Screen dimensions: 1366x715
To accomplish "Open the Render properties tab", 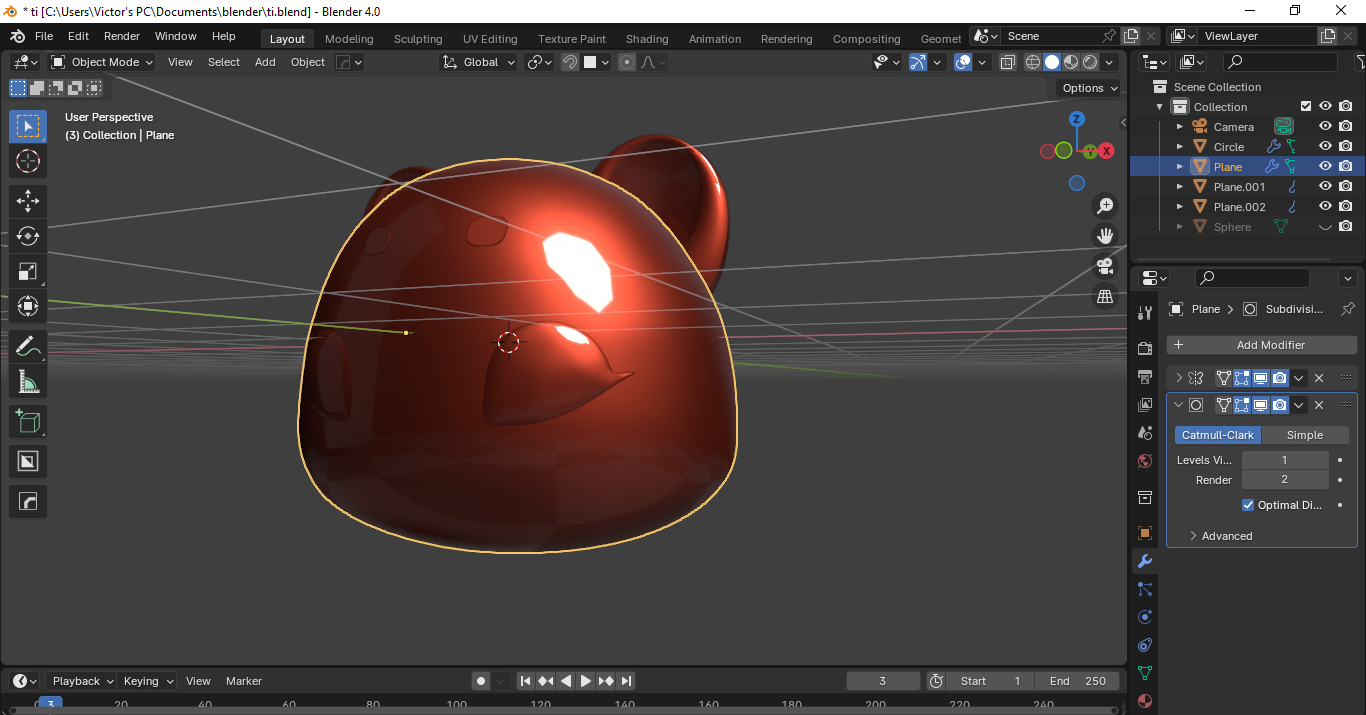I will [x=1145, y=348].
